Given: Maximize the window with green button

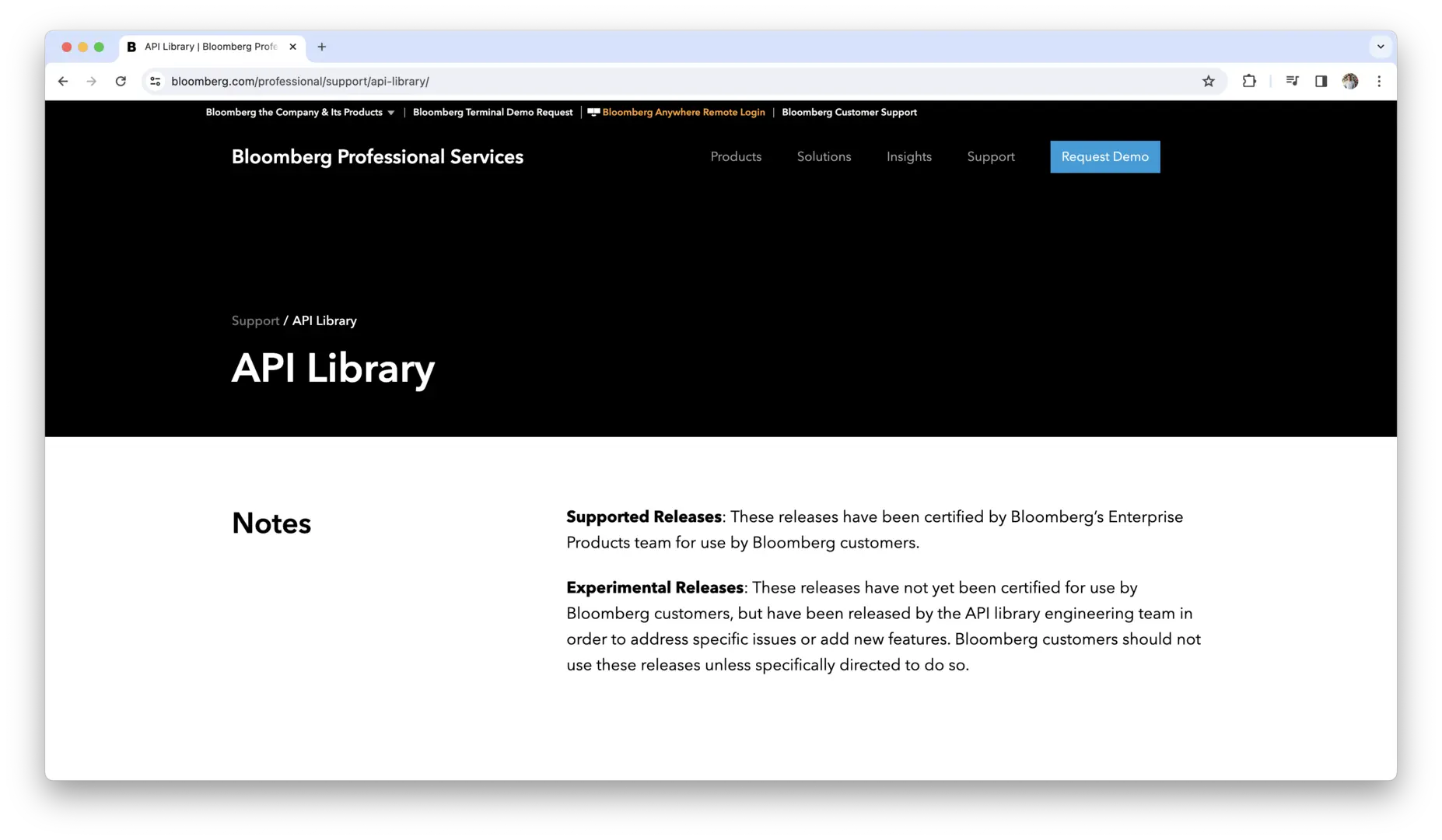Looking at the screenshot, I should coord(99,47).
